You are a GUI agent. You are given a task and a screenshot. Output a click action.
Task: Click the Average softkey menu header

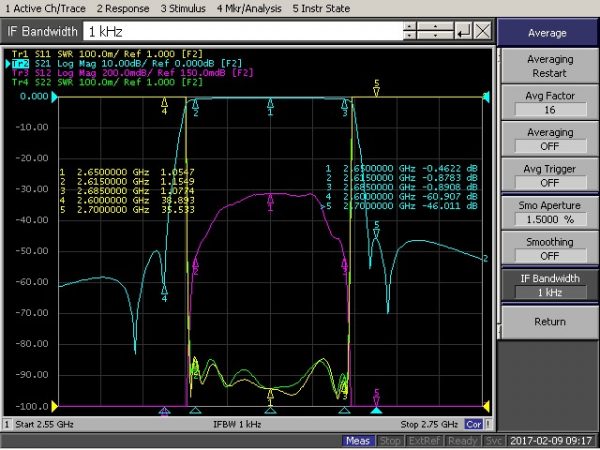547,33
